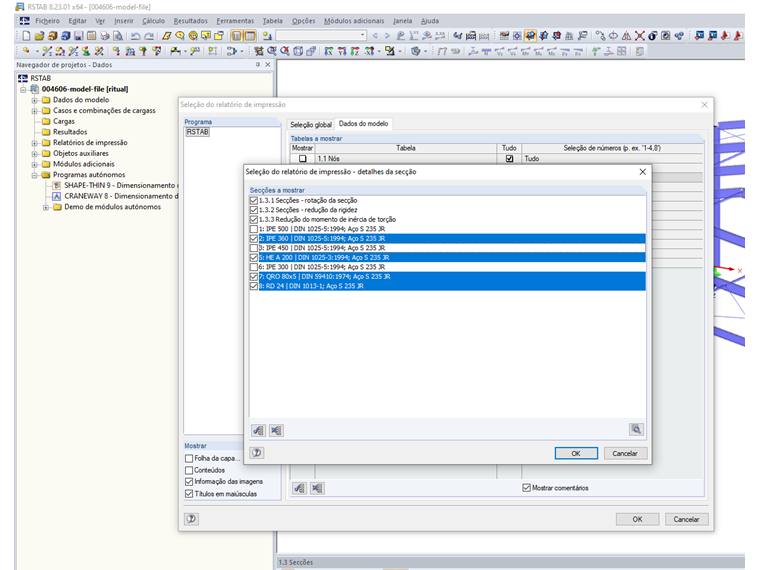Click the magnifier search icon in section details dialog
The width and height of the screenshot is (760, 570).
[x=636, y=429]
